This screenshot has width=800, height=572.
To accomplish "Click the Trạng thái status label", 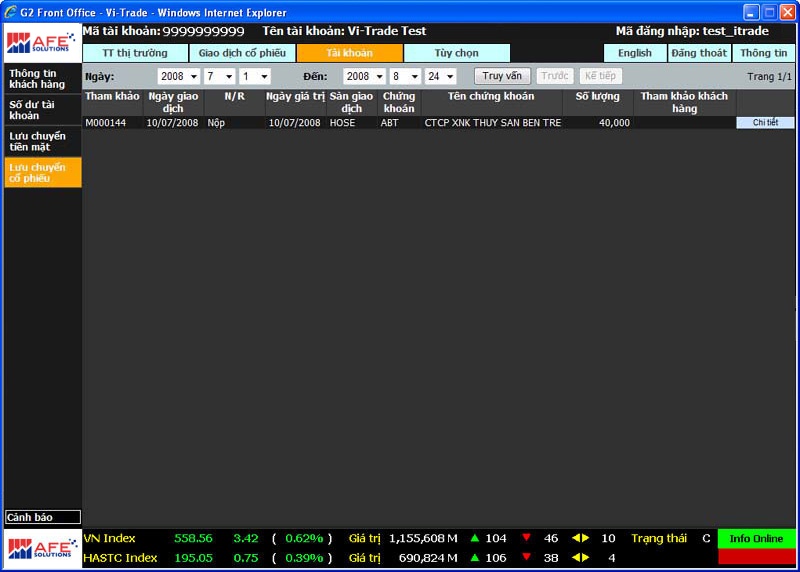I will click(x=659, y=539).
